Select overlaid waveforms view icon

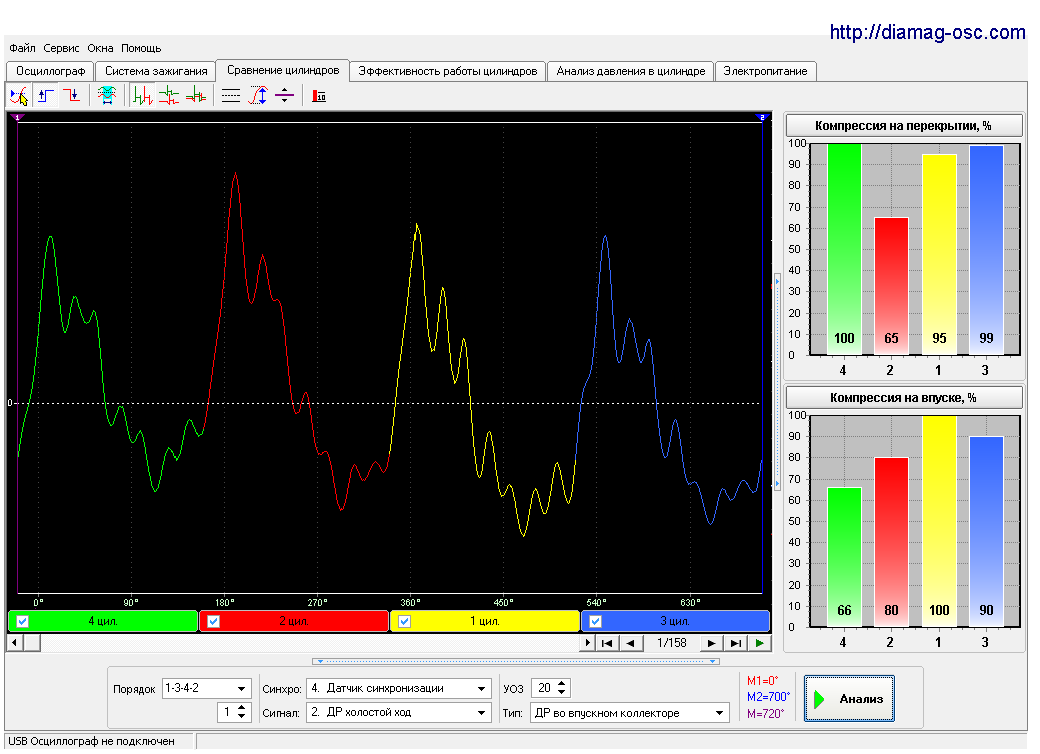click(196, 96)
